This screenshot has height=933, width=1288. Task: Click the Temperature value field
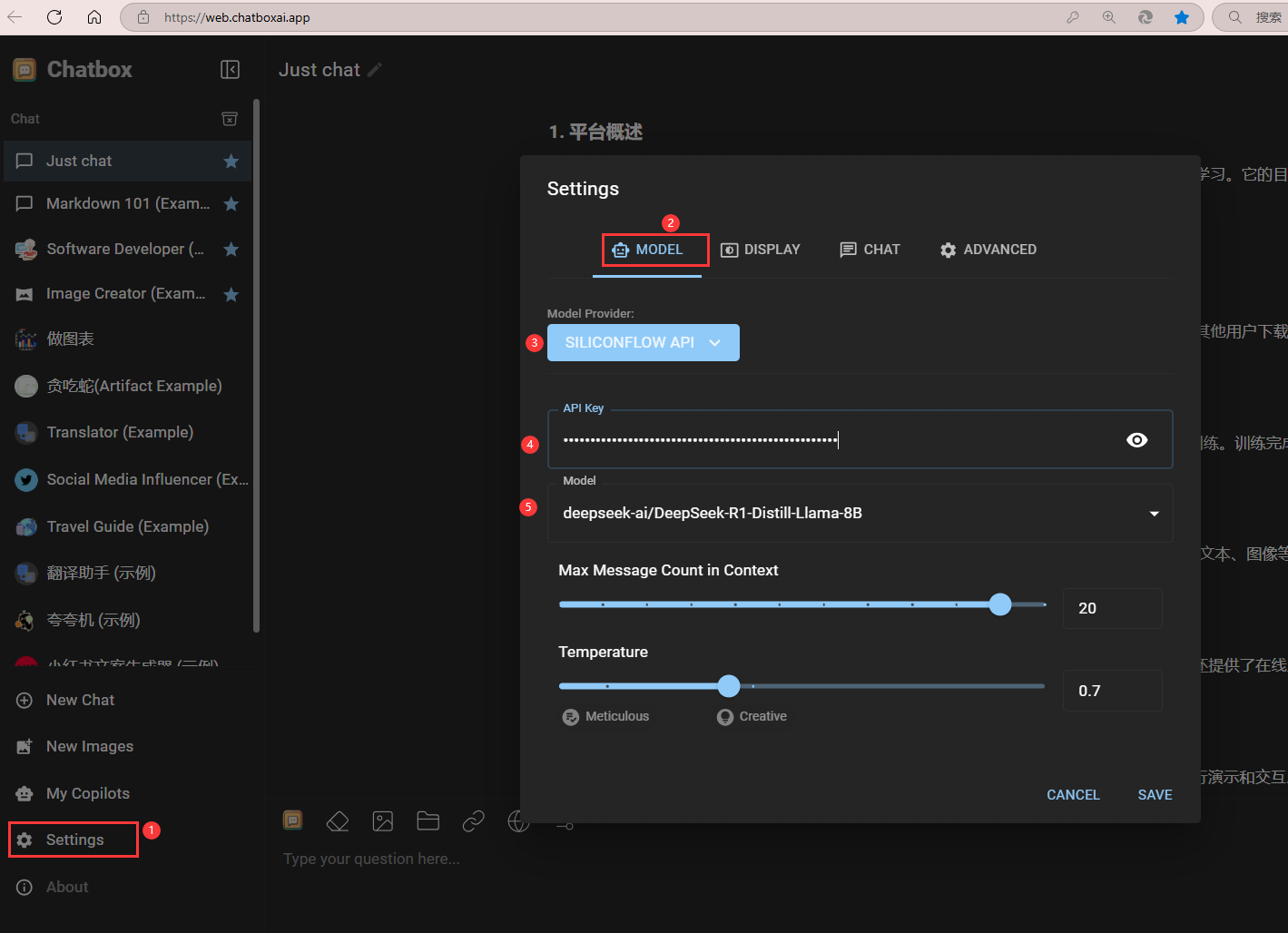pyautogui.click(x=1112, y=691)
